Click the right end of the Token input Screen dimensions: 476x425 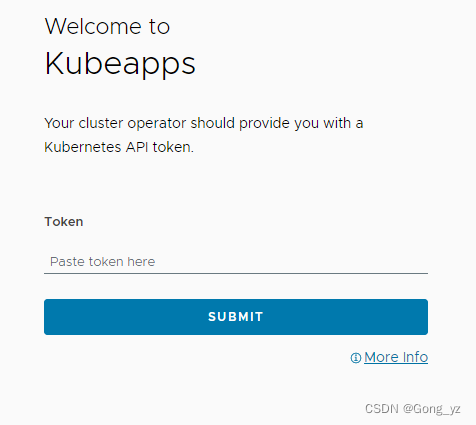423,262
